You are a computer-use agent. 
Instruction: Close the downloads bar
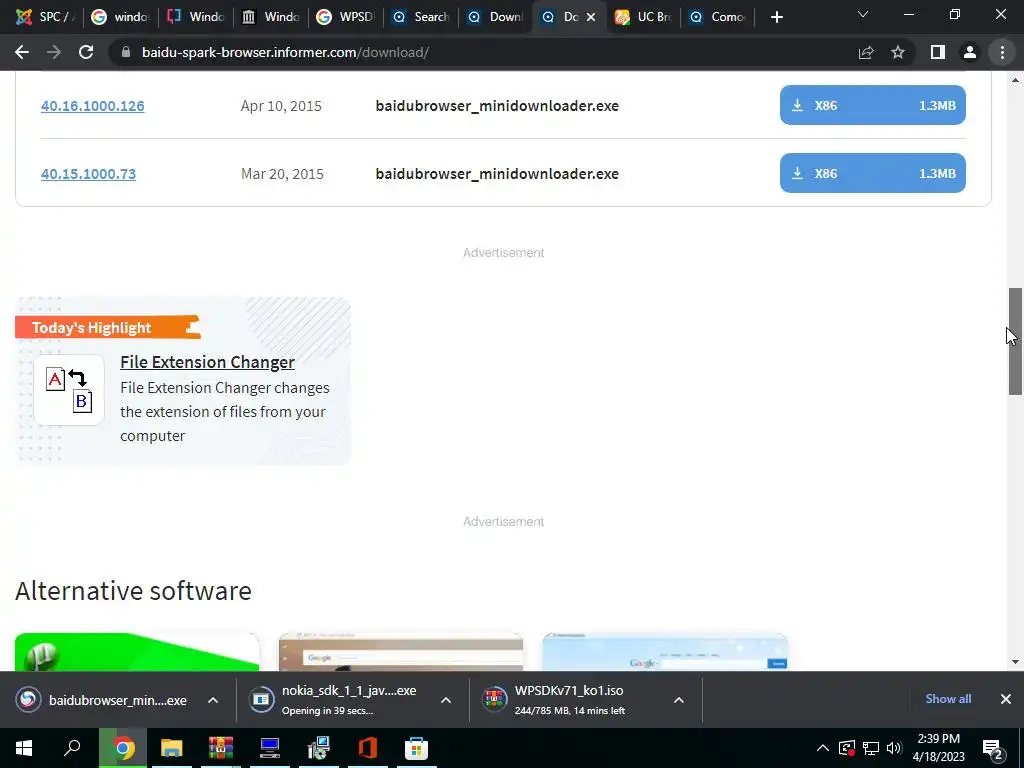[x=1006, y=699]
